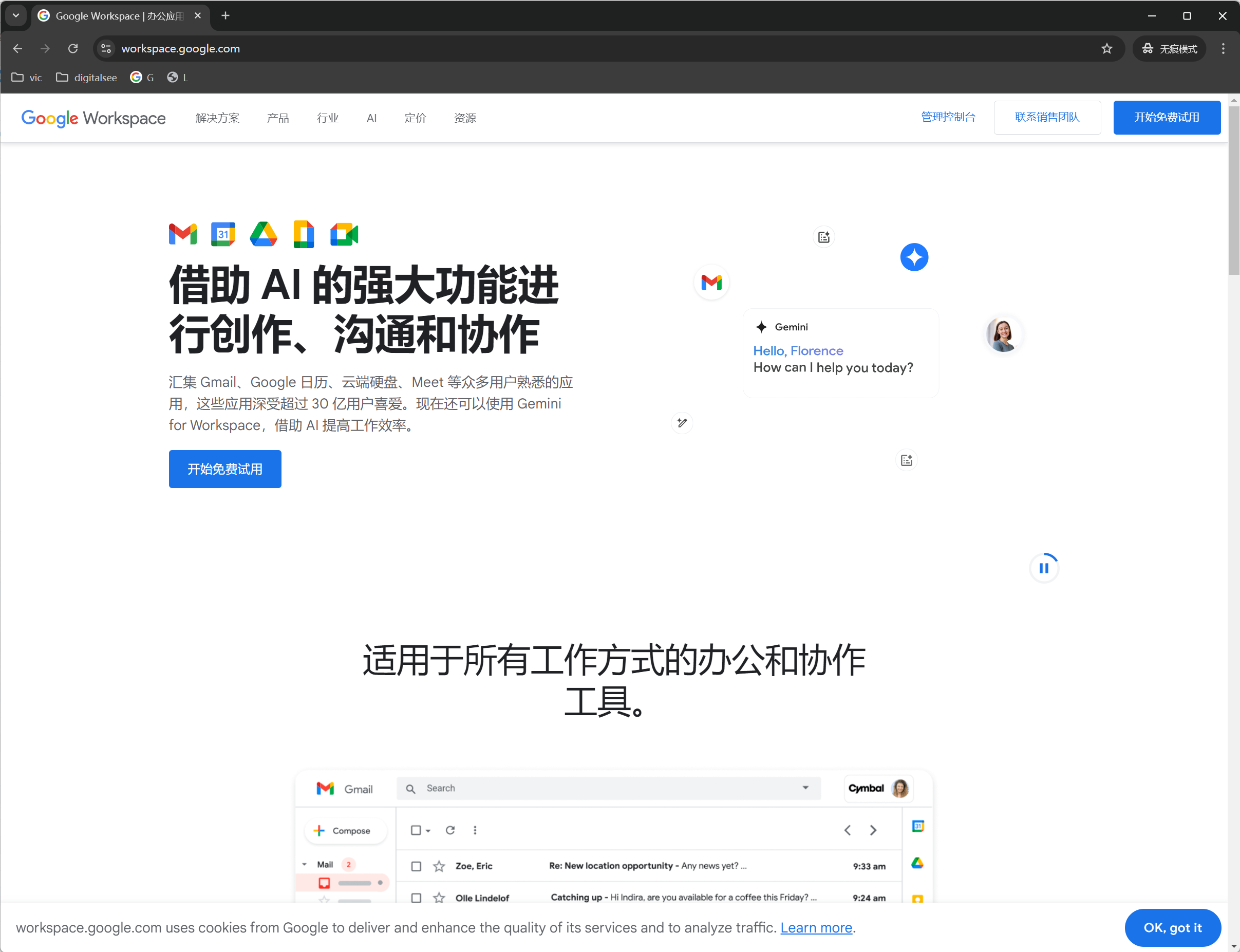The width and height of the screenshot is (1240, 952).
Task: Check the Olle Lindelof email checkbox
Action: tap(416, 898)
